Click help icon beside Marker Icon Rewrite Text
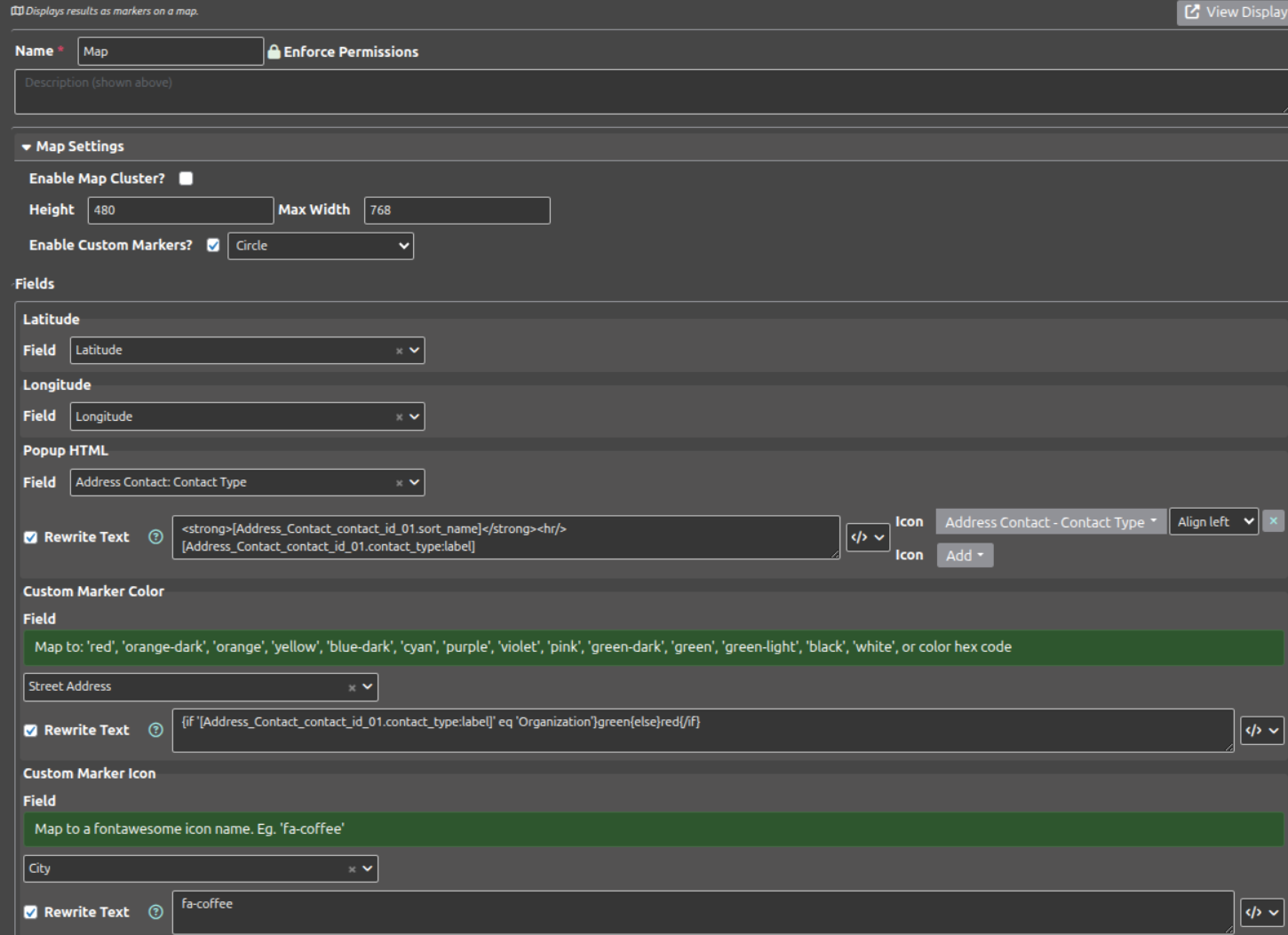The width and height of the screenshot is (1288, 935). (x=155, y=912)
